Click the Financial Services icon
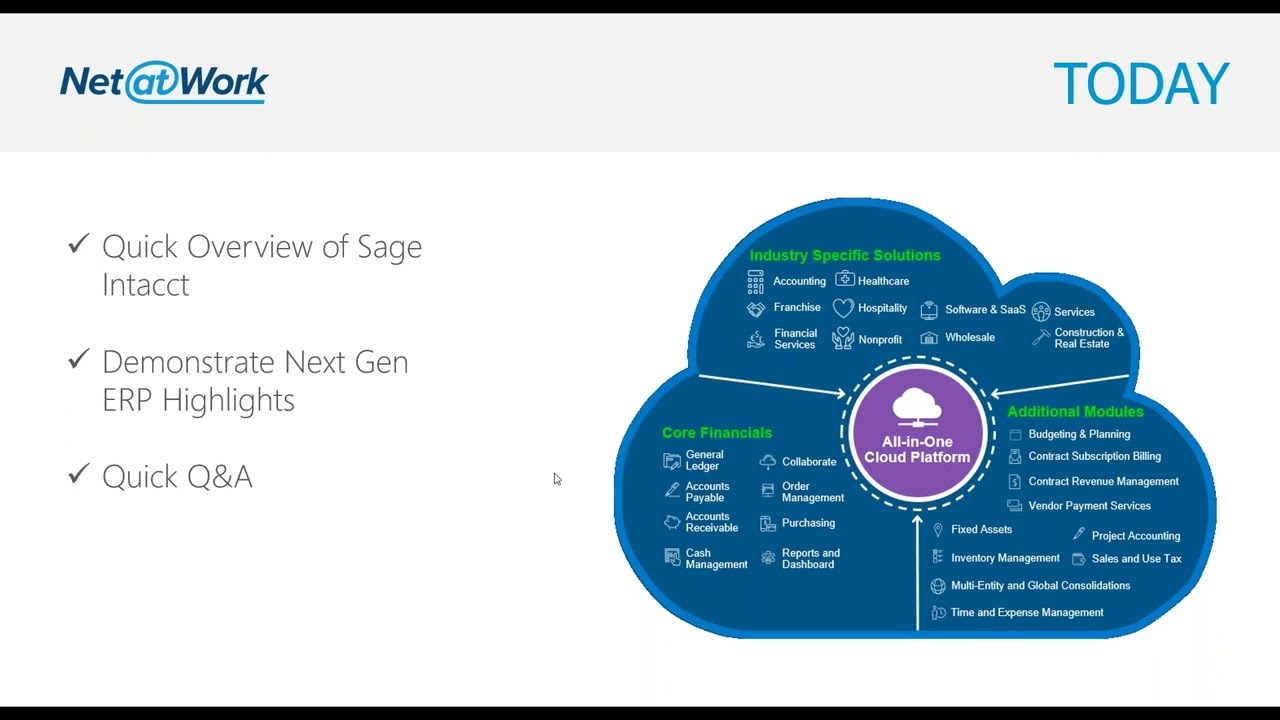 point(756,340)
